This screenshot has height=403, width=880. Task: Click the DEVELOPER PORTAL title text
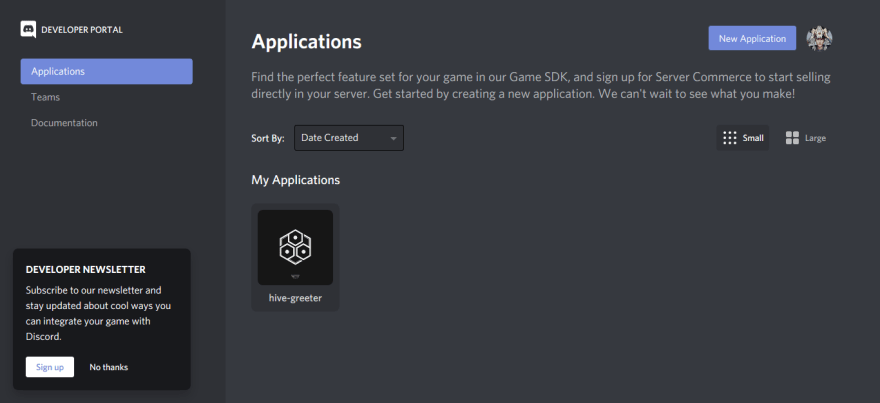tap(82, 30)
